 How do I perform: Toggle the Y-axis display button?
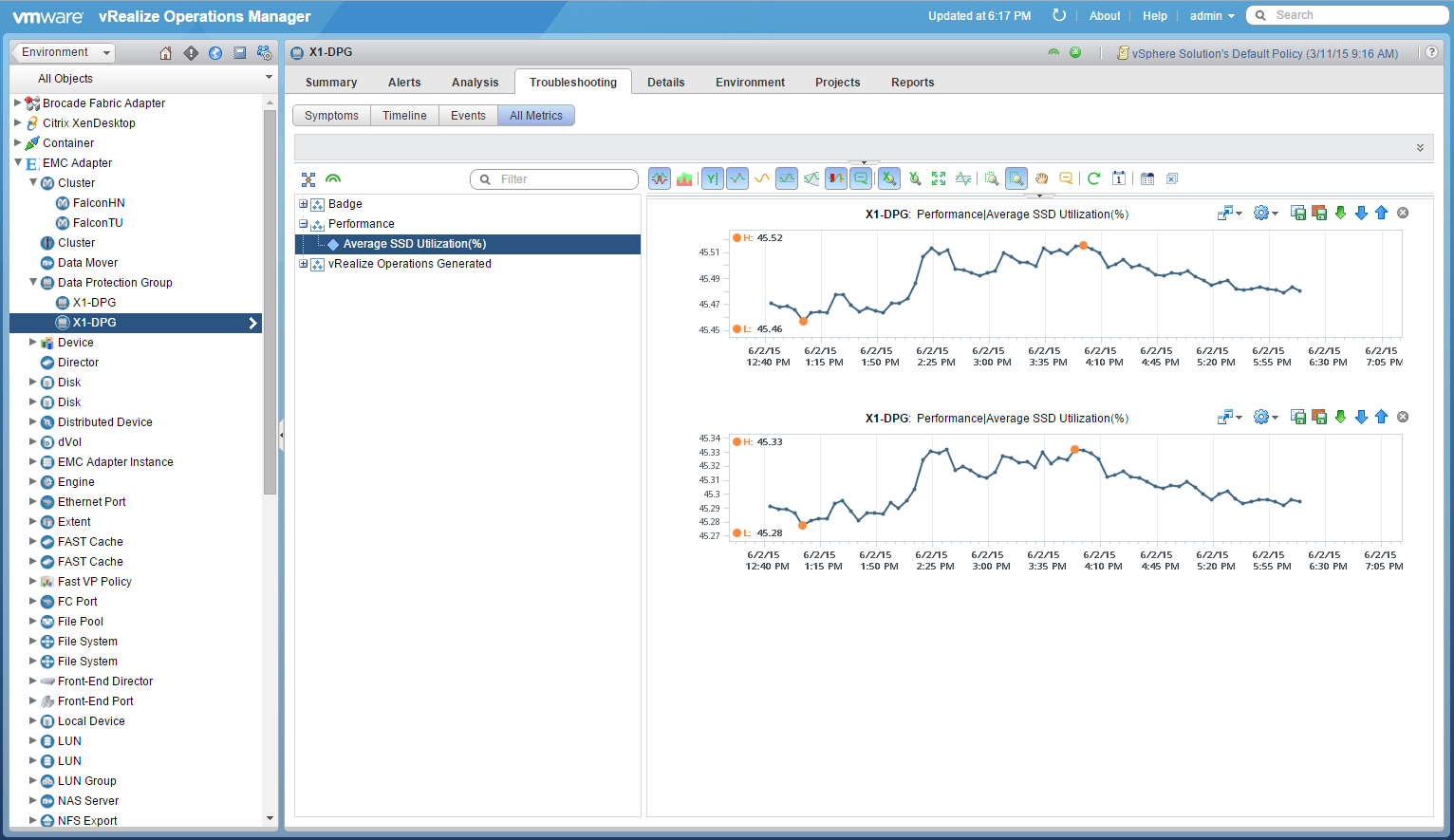[712, 178]
